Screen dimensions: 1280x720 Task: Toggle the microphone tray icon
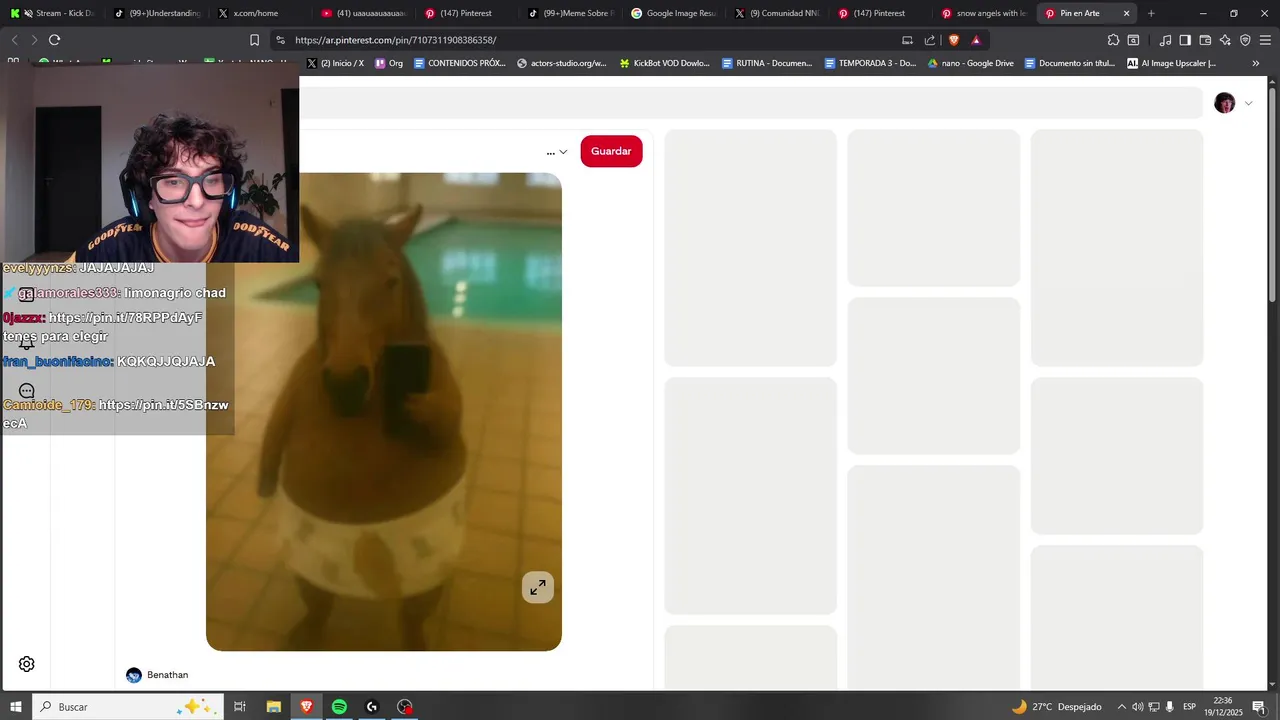coord(1169,707)
